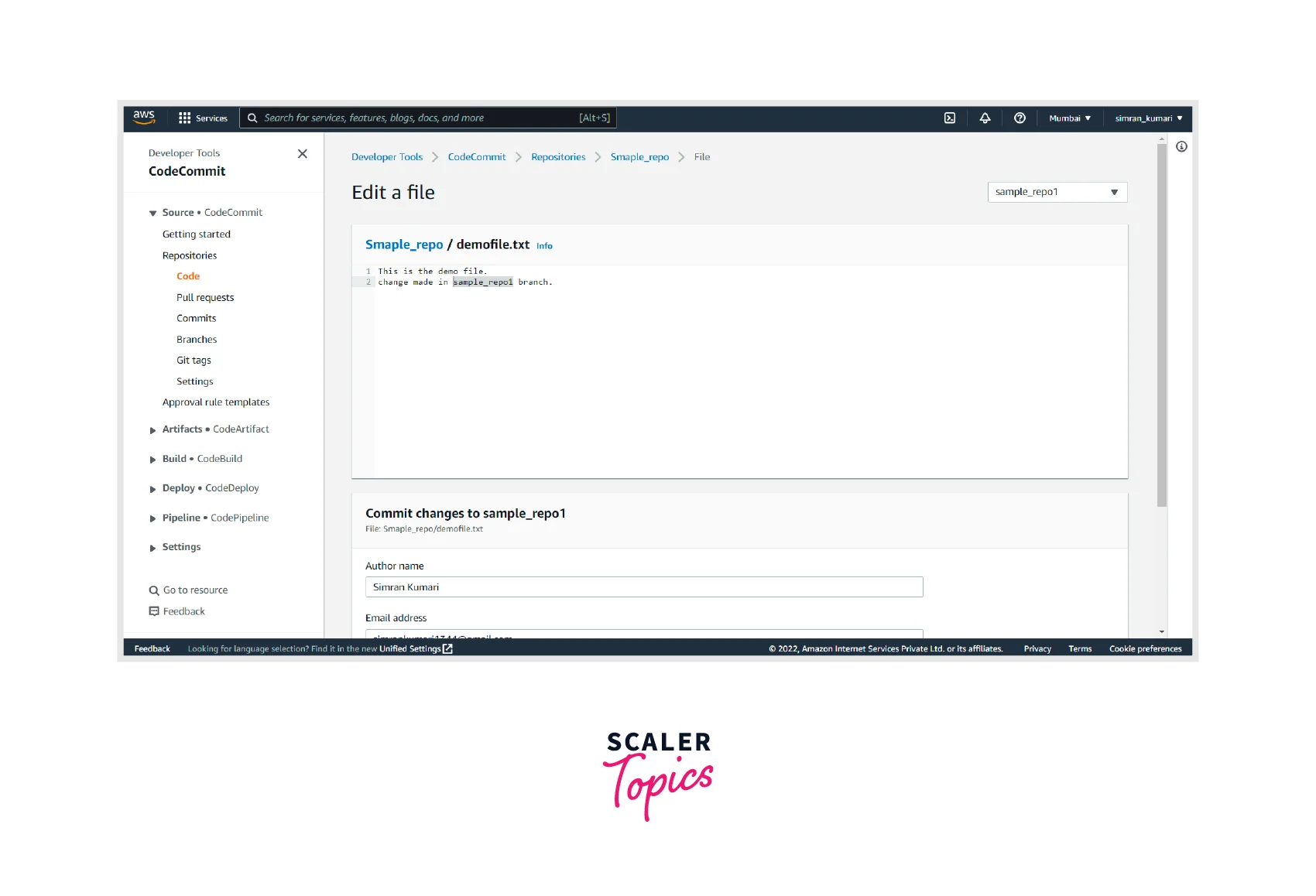Image resolution: width=1316 pixels, height=896 pixels.
Task: Click the info circle panel icon
Action: click(x=1181, y=147)
